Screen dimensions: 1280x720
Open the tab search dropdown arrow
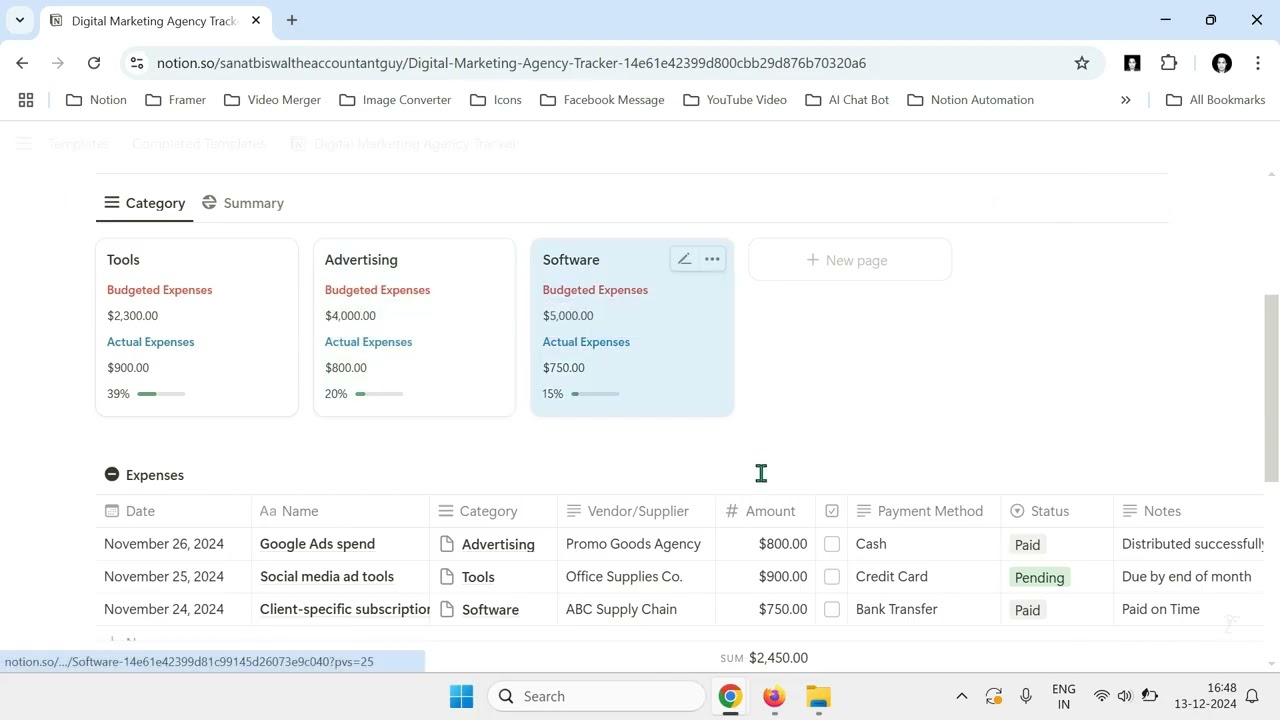[19, 20]
